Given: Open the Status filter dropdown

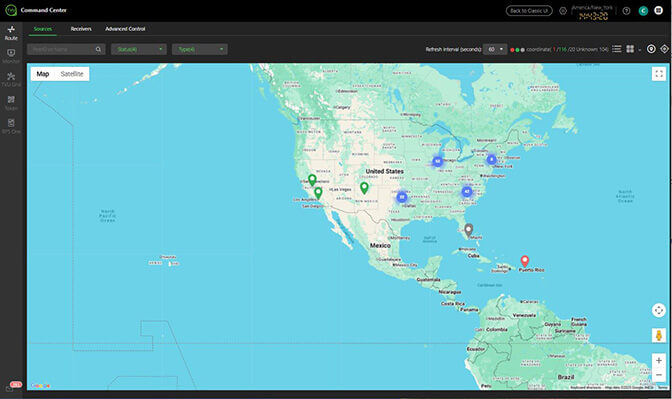Looking at the screenshot, I should point(139,49).
